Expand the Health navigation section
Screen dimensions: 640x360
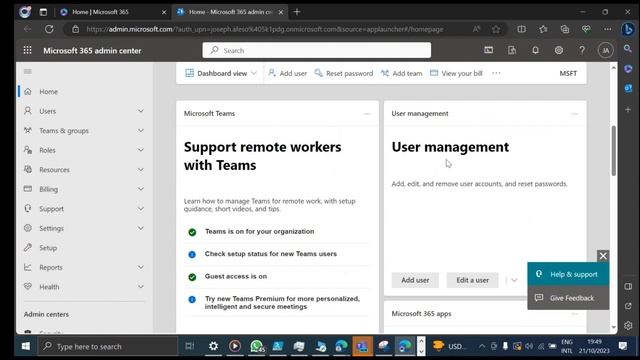[x=141, y=287]
